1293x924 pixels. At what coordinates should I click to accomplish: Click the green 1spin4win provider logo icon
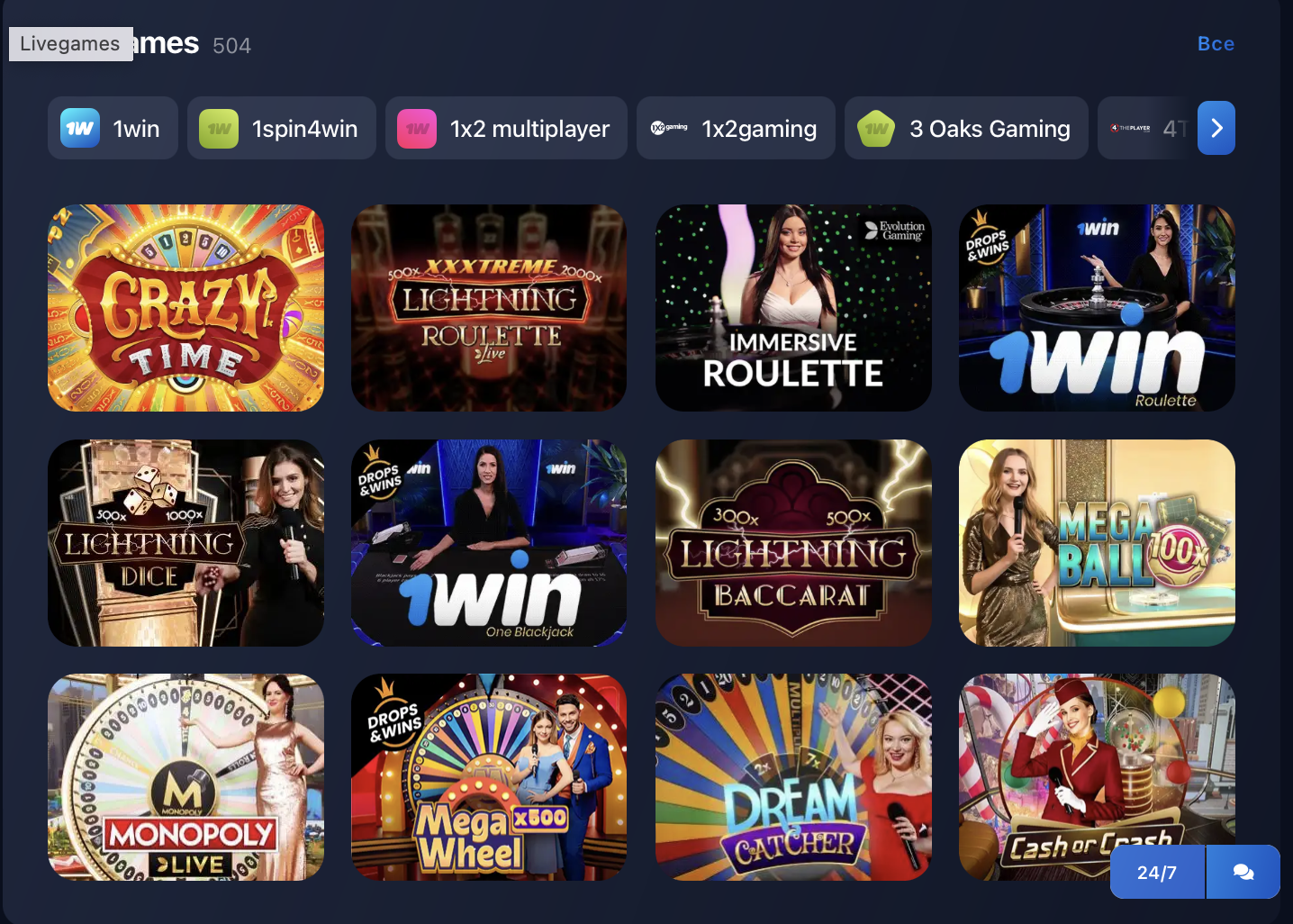click(x=219, y=129)
